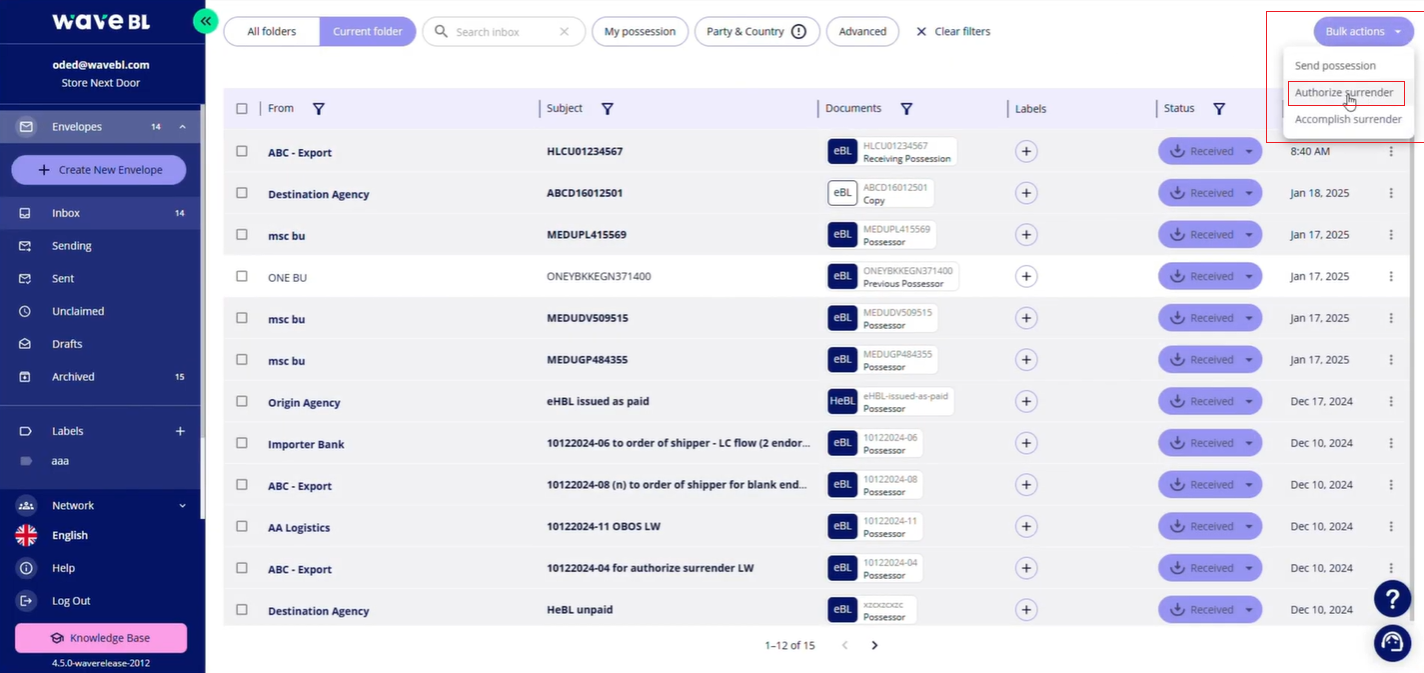Image resolution: width=1424 pixels, height=673 pixels.
Task: Open the Status column filter icon
Action: 1219,108
